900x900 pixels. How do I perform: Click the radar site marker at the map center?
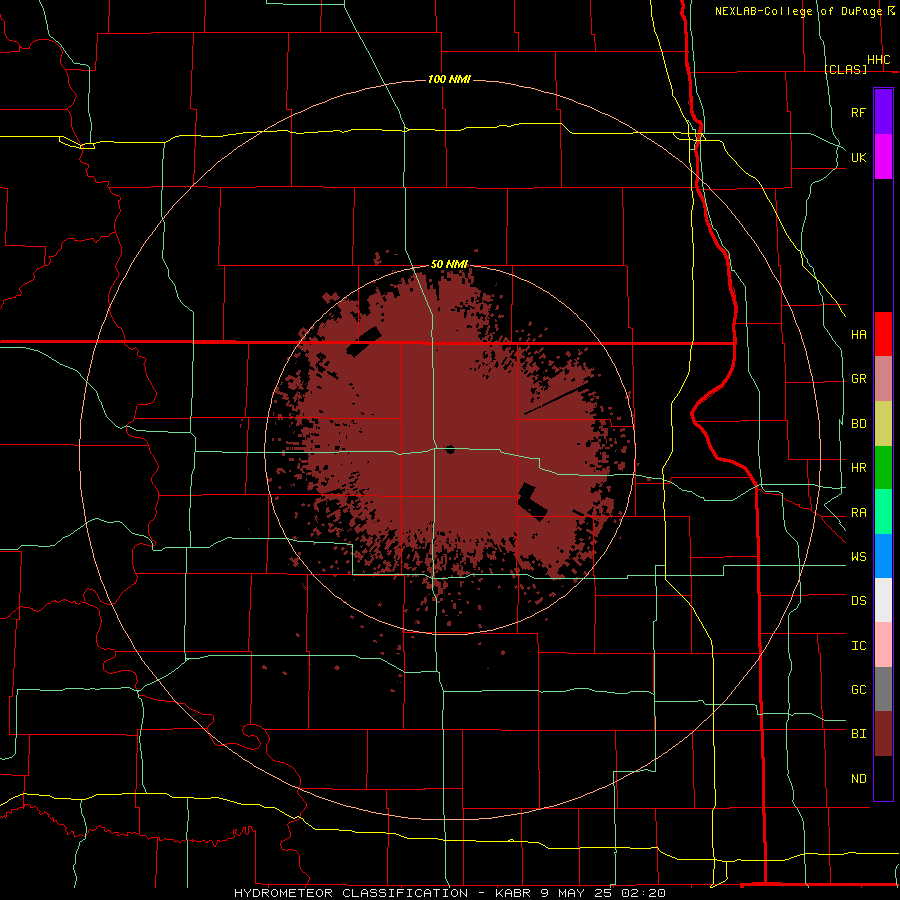click(x=449, y=449)
